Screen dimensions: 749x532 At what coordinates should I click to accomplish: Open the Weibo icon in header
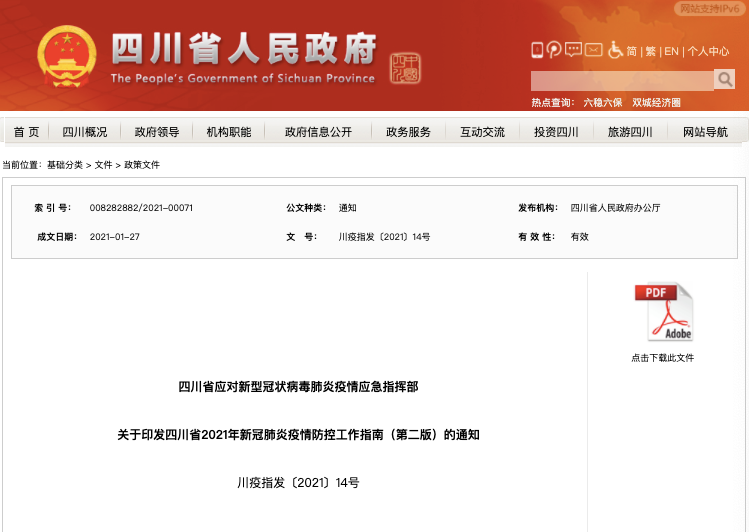[x=554, y=50]
